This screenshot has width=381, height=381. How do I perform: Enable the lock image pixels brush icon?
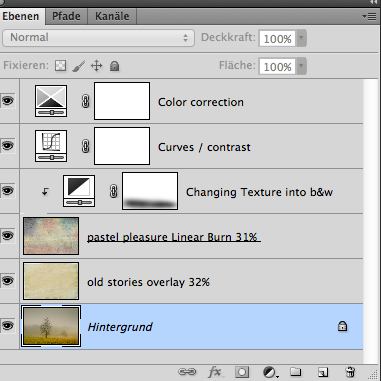click(79, 66)
